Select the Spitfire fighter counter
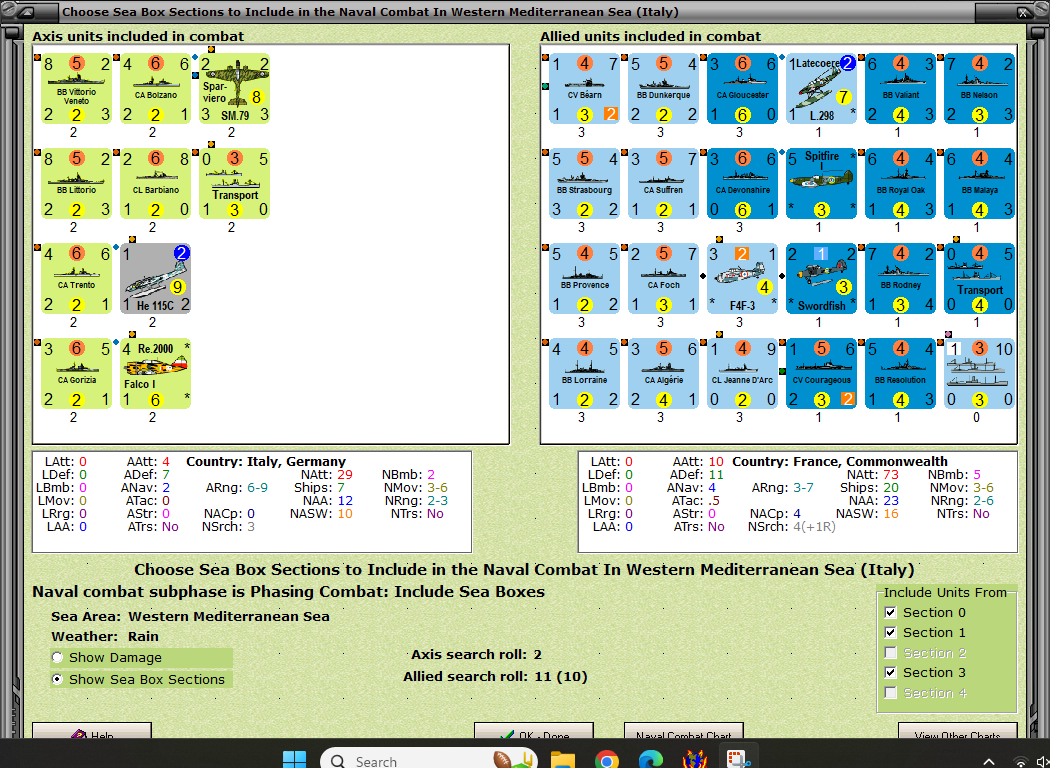Screen dimensions: 1050x768 click(x=821, y=184)
